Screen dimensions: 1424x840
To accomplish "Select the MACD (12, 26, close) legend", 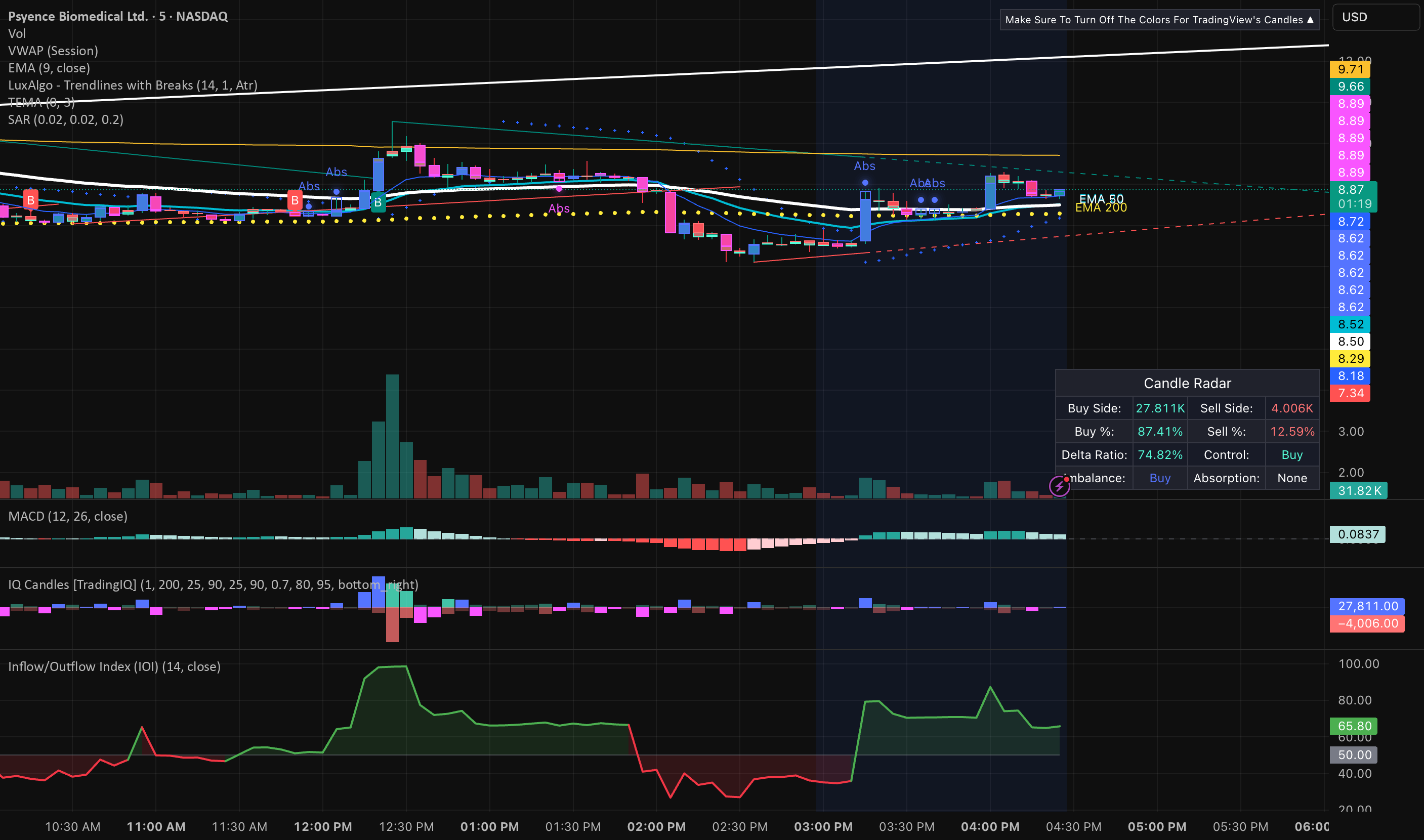I will (68, 516).
